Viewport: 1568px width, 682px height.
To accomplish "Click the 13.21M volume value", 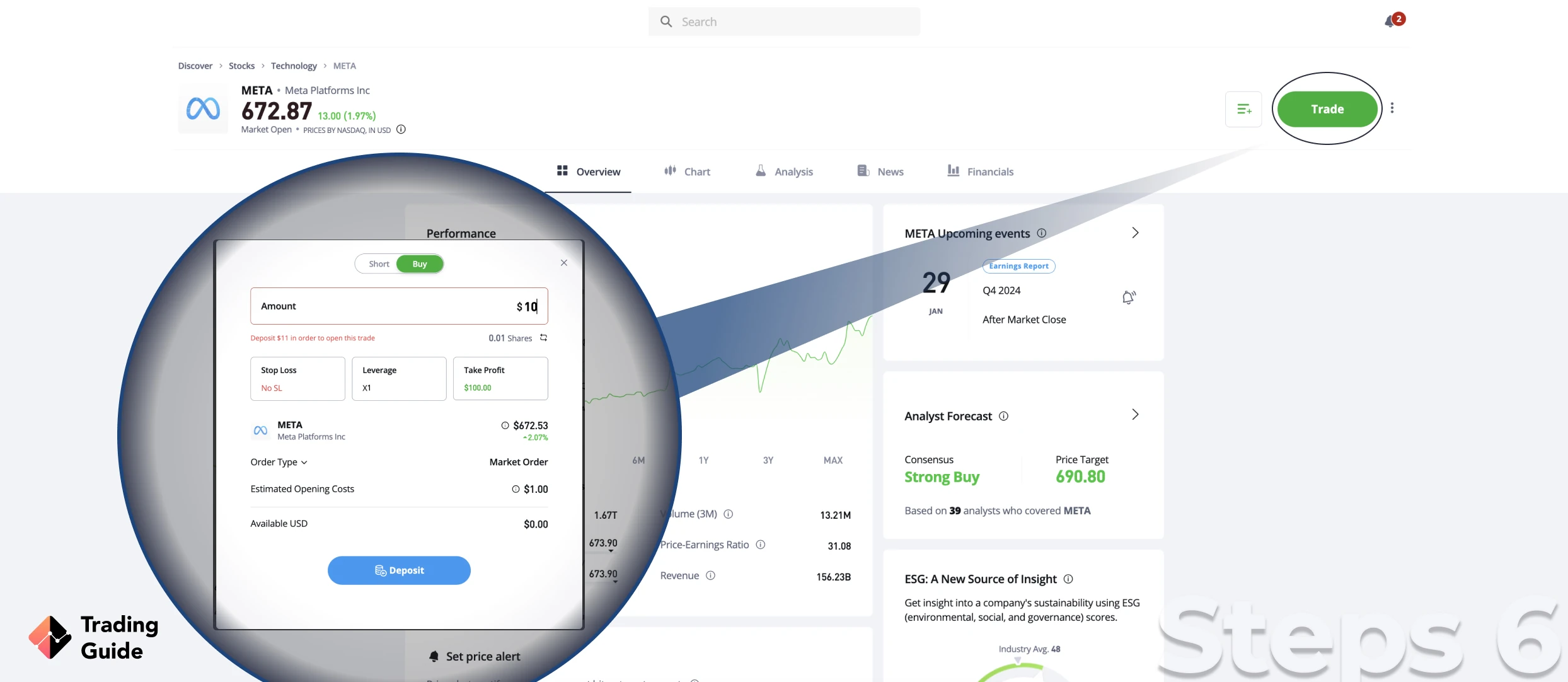I will pyautogui.click(x=836, y=515).
